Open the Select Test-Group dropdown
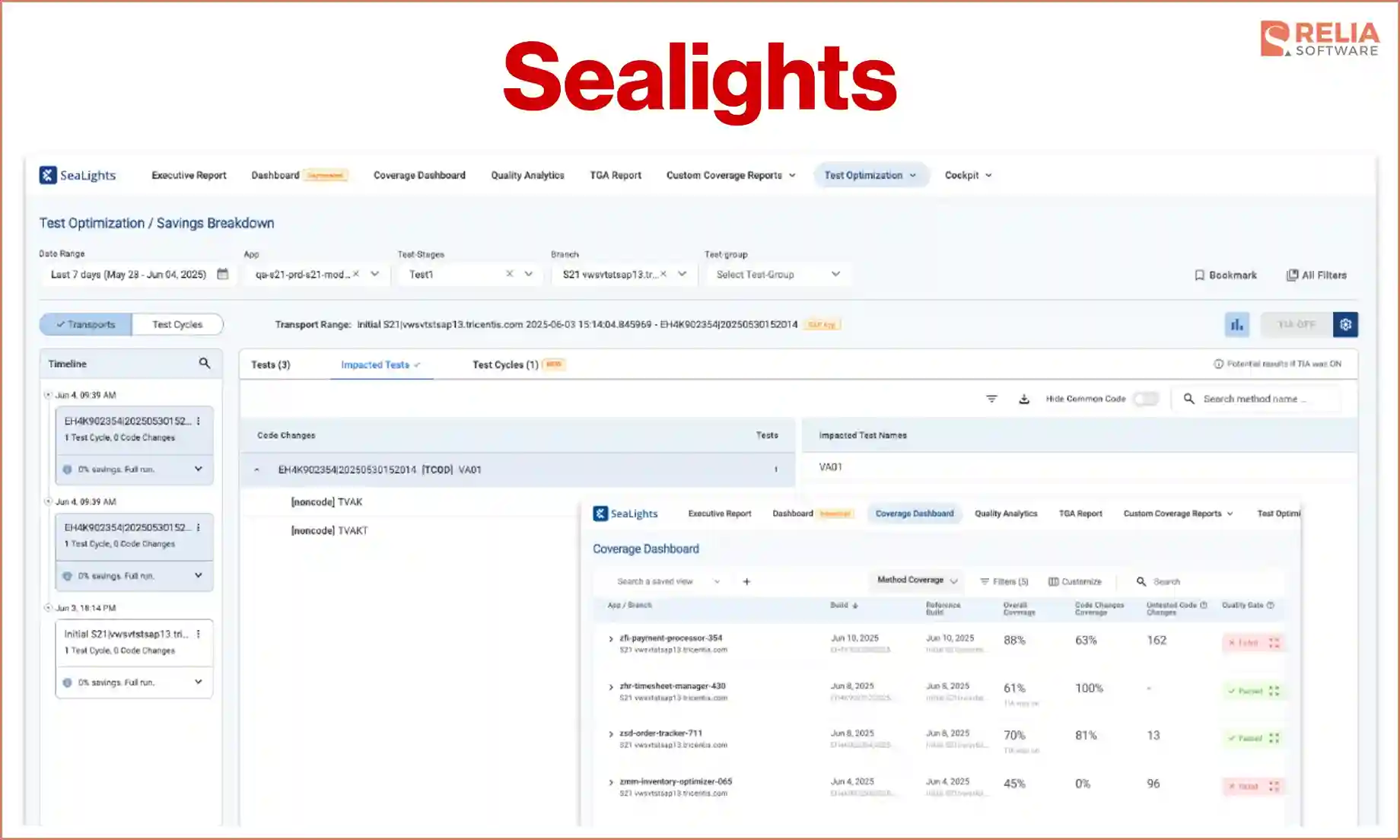The image size is (1400, 840). pyautogui.click(x=778, y=274)
